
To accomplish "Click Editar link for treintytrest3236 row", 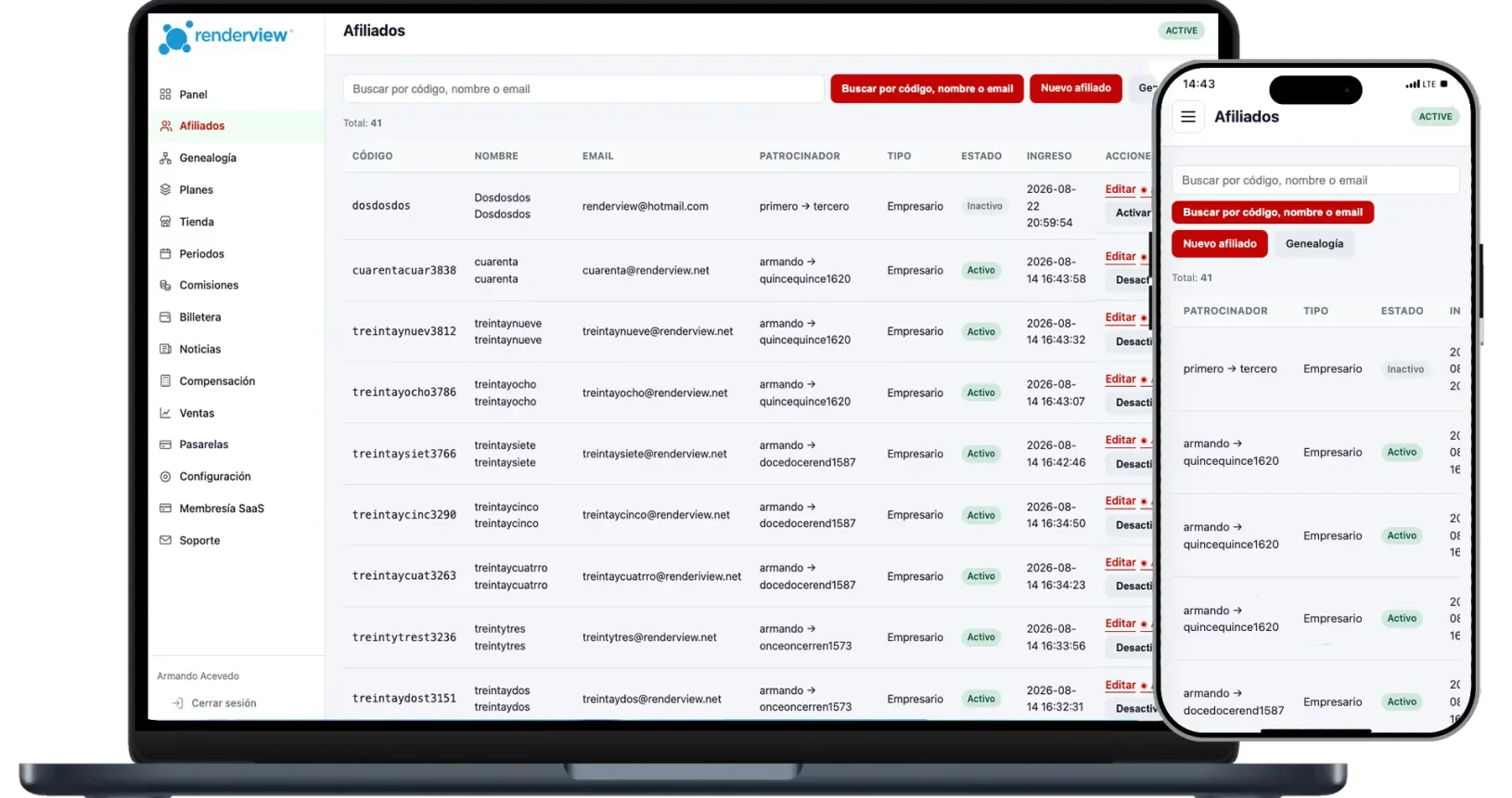I will click(x=1121, y=624).
